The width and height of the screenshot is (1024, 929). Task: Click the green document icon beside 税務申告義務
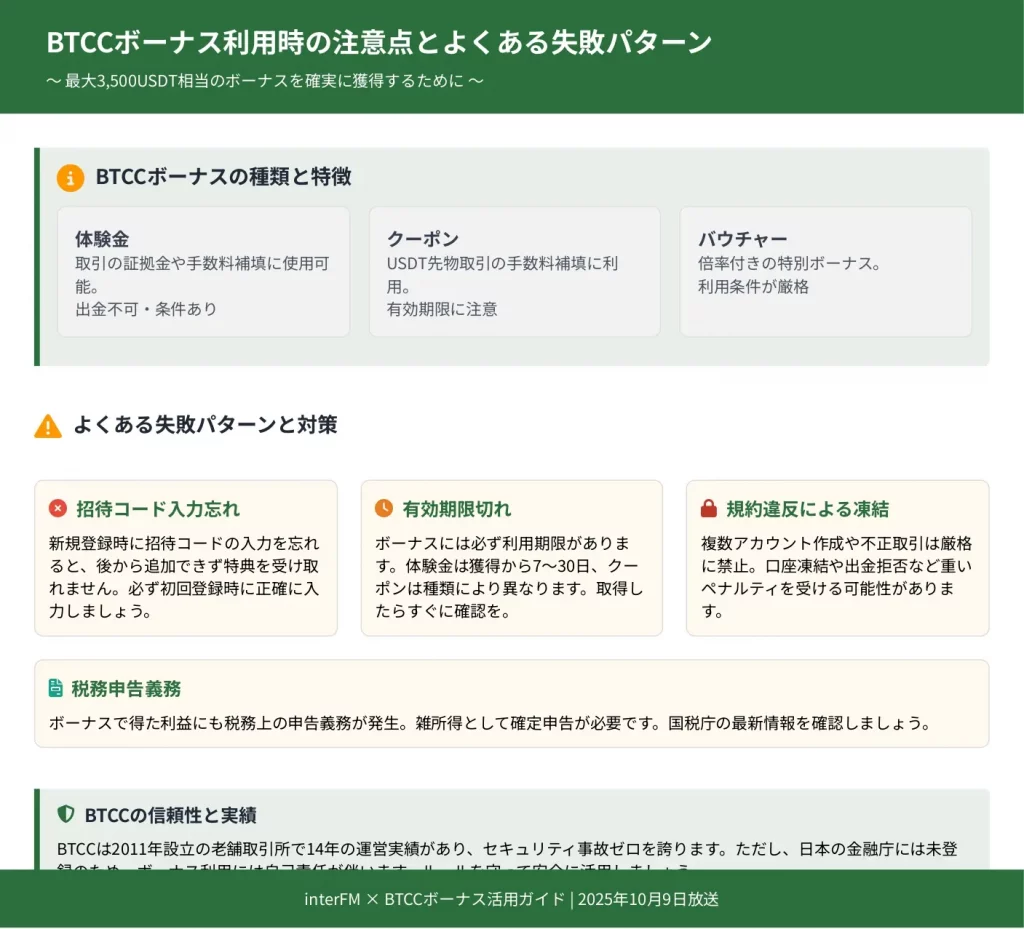[x=56, y=688]
